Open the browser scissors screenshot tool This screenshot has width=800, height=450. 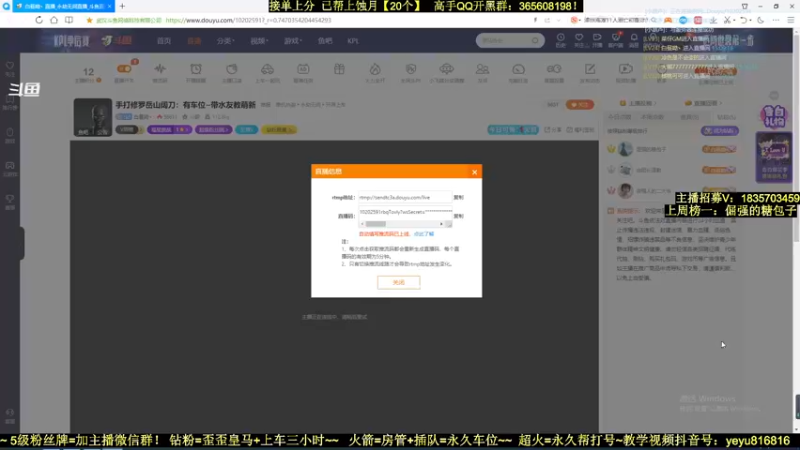point(727,20)
